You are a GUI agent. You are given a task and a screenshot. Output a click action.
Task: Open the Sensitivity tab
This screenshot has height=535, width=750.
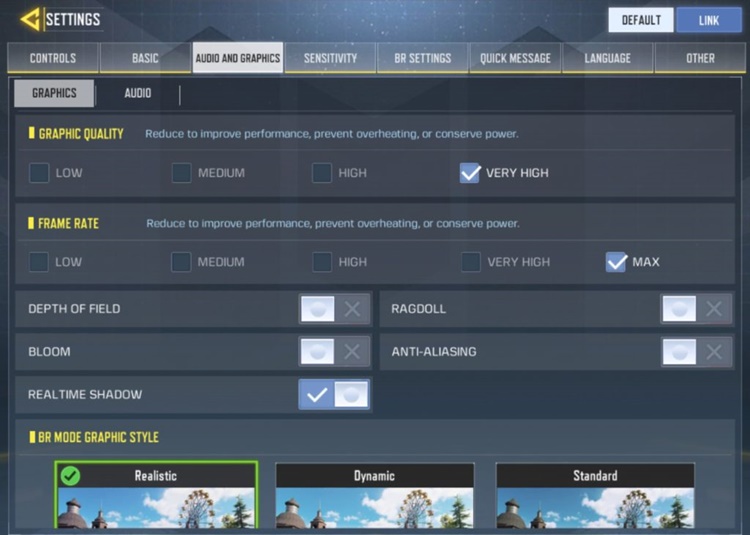(x=330, y=58)
